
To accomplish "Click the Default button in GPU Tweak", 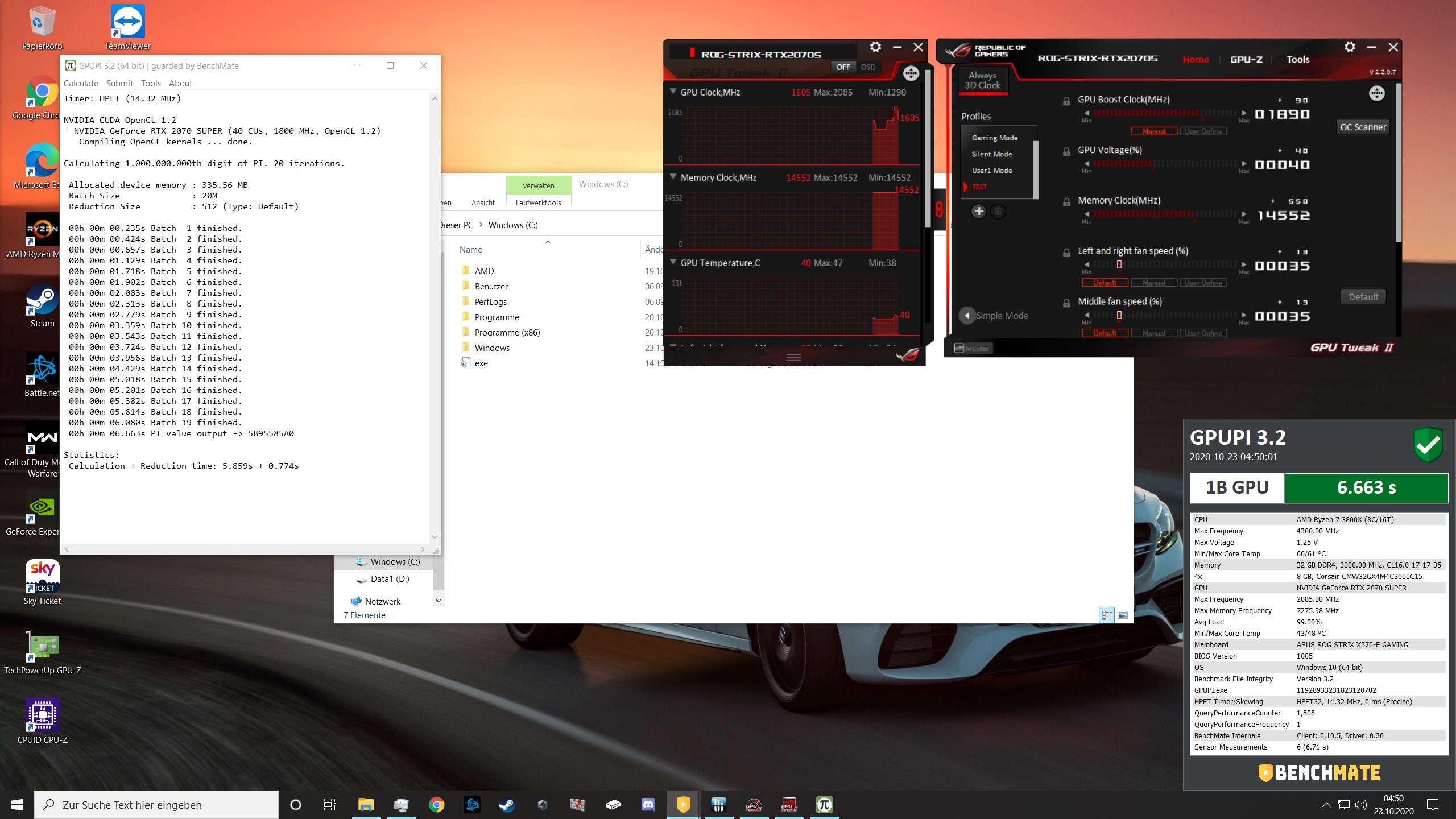I will coord(1363,297).
